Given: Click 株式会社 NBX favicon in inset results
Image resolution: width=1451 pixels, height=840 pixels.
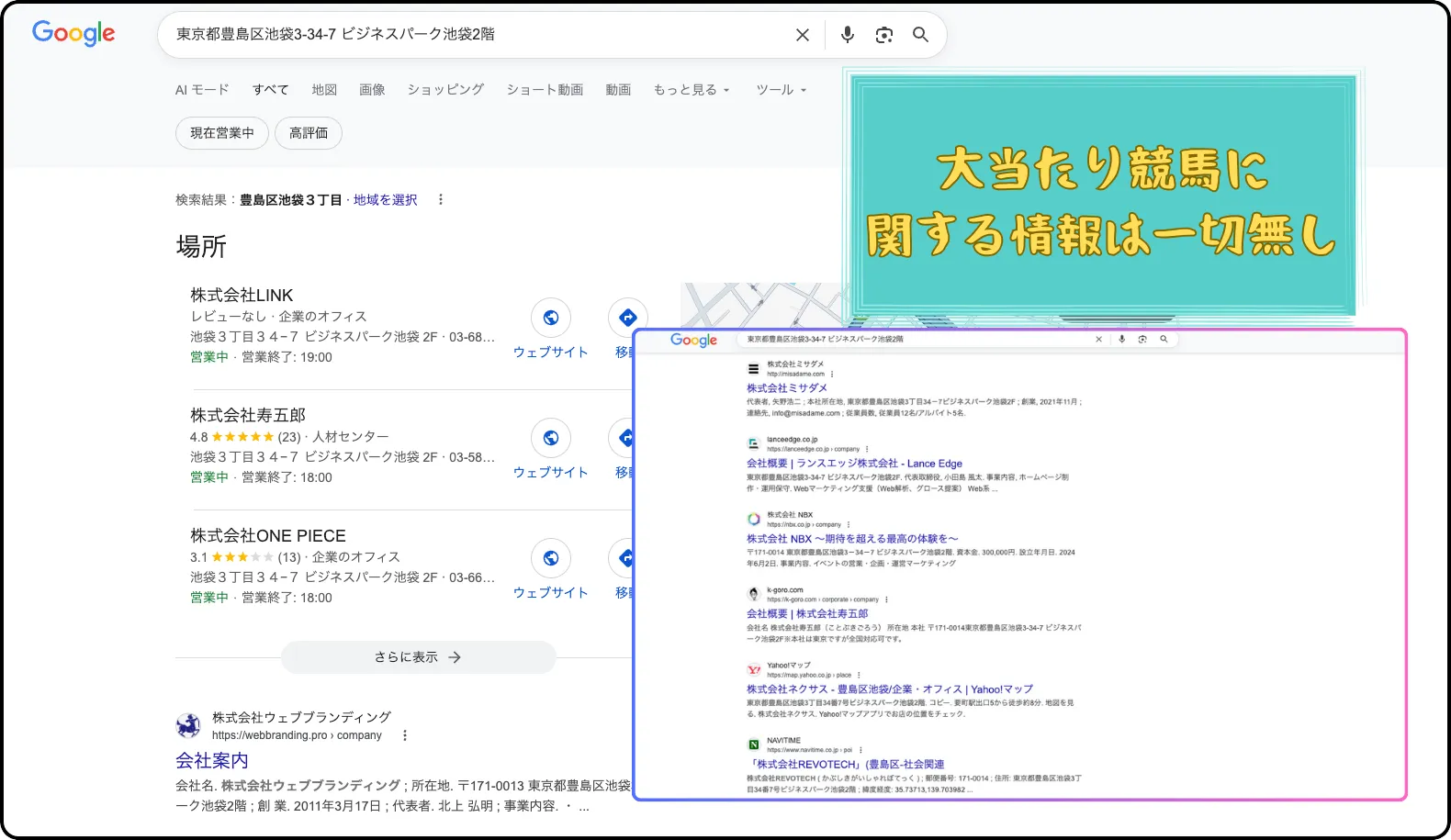Looking at the screenshot, I should [x=754, y=520].
